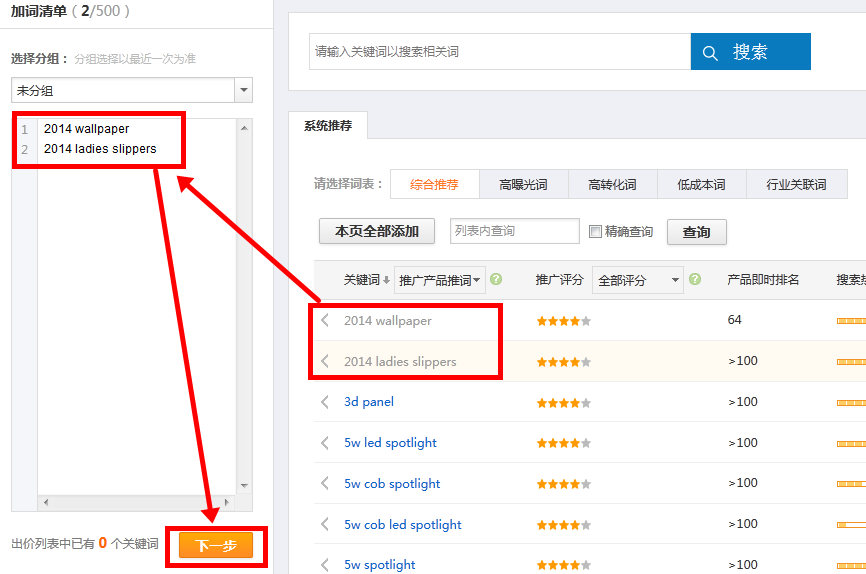
Task: Click the add arrow next to 5w cob spotlight
Action: (x=325, y=484)
